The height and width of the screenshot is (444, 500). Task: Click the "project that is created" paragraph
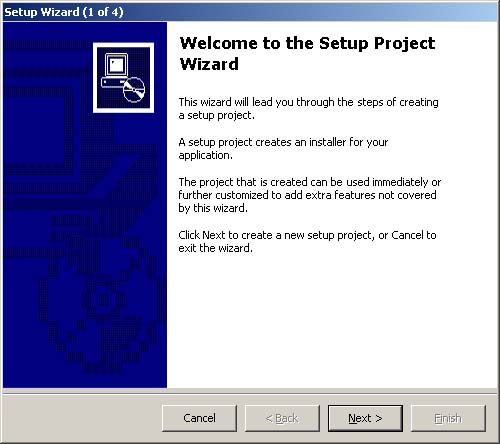tap(310, 195)
